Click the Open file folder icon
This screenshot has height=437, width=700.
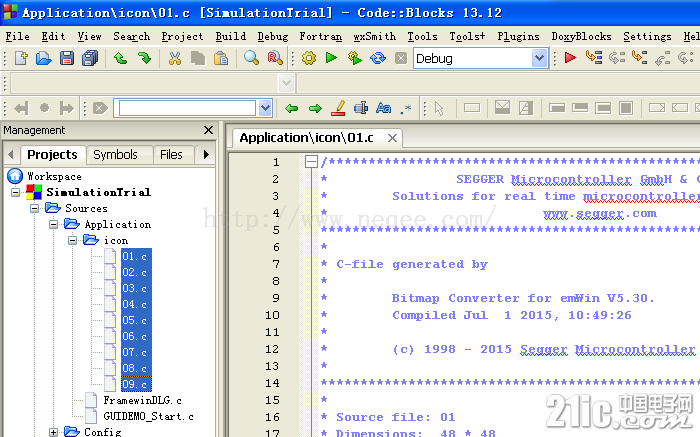[x=43, y=58]
